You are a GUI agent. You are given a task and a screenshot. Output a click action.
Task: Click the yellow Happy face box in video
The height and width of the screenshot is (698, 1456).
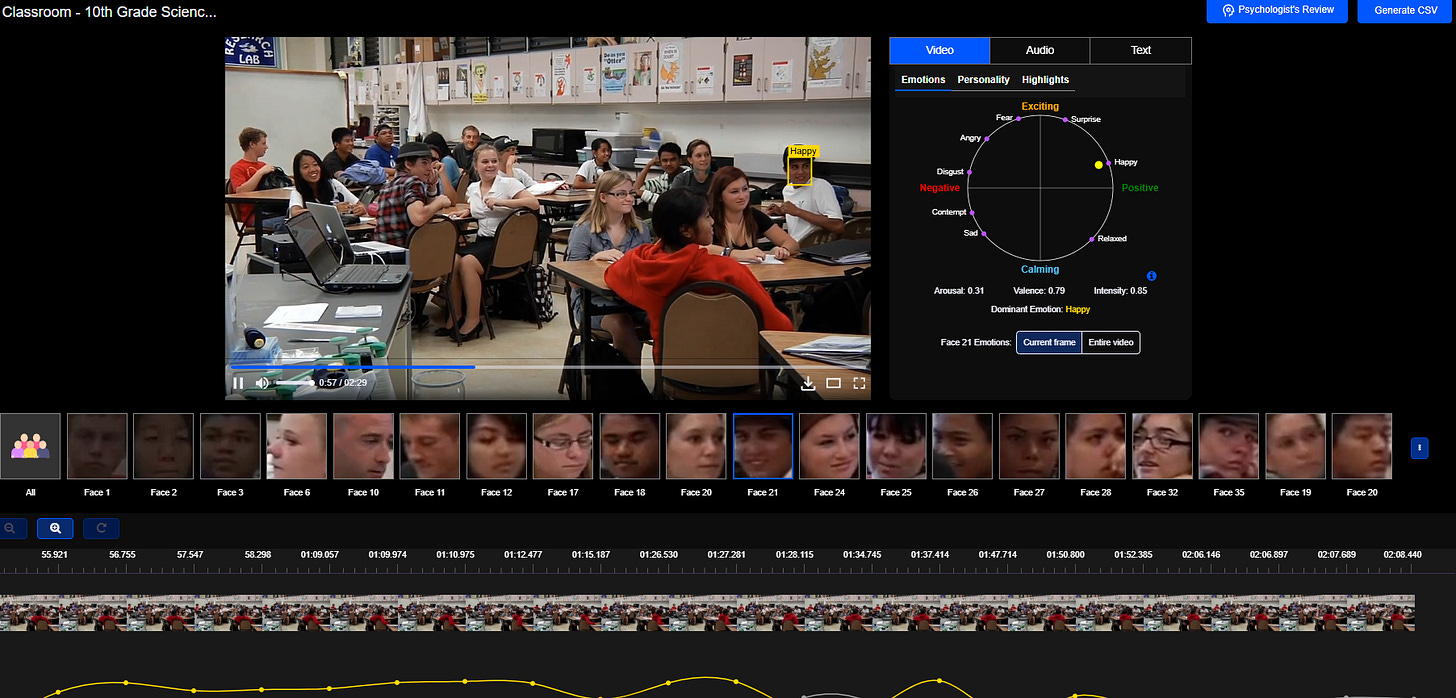(x=798, y=171)
